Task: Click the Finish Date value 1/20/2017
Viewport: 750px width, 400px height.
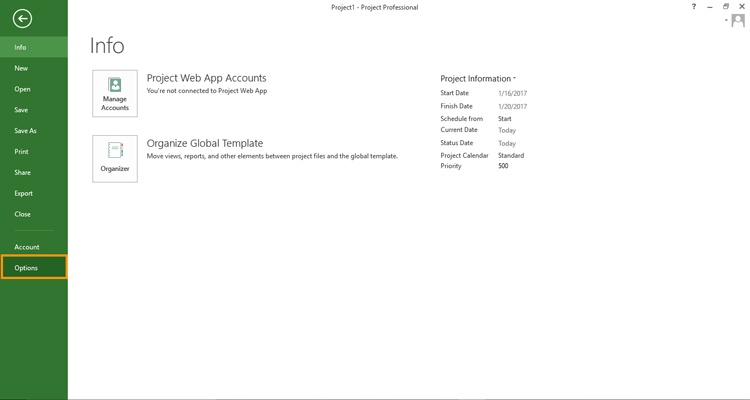Action: (512, 106)
